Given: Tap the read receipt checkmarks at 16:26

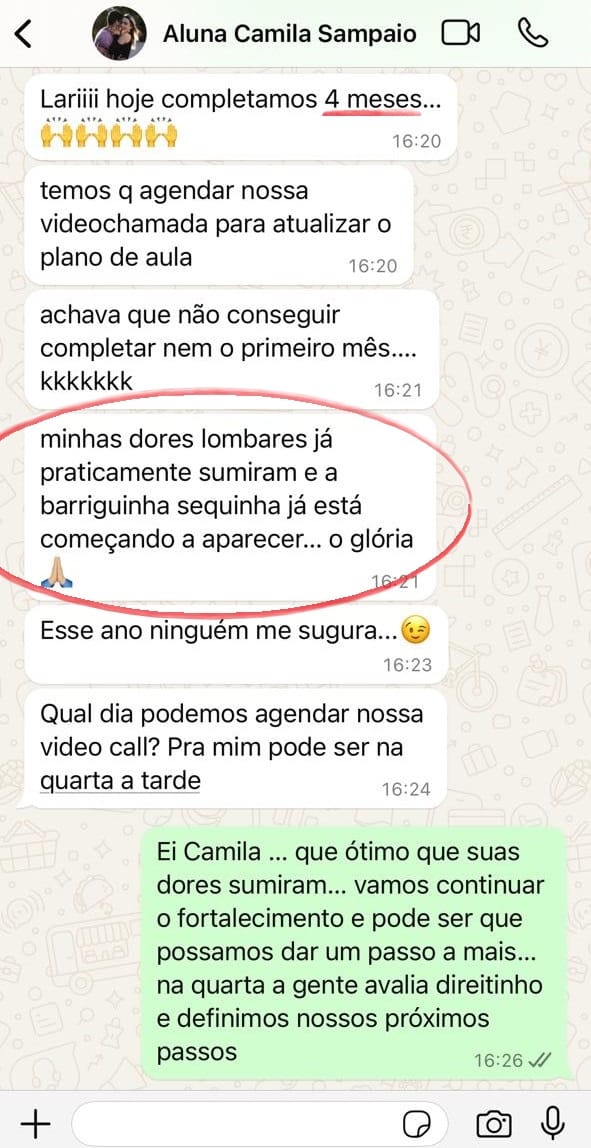Looking at the screenshot, I should [543, 1059].
